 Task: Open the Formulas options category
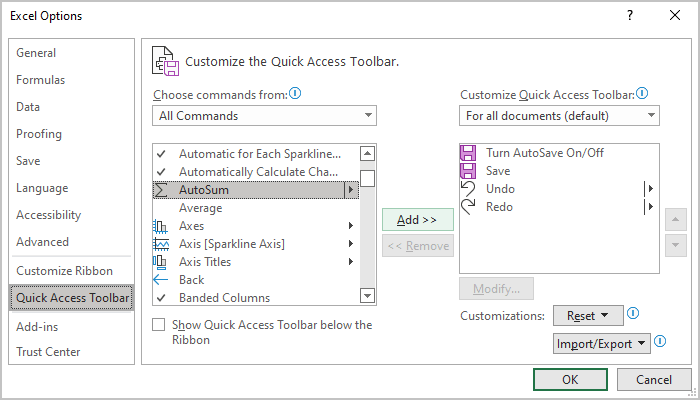(x=41, y=80)
